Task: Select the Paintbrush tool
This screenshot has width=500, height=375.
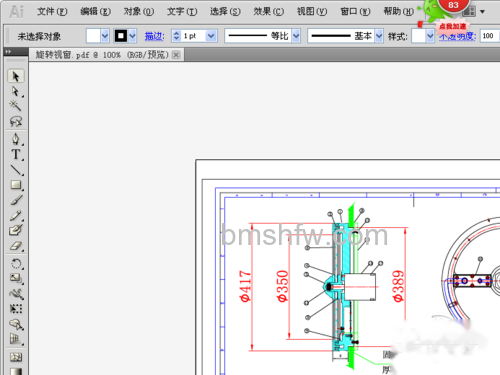Action: pyautogui.click(x=16, y=200)
